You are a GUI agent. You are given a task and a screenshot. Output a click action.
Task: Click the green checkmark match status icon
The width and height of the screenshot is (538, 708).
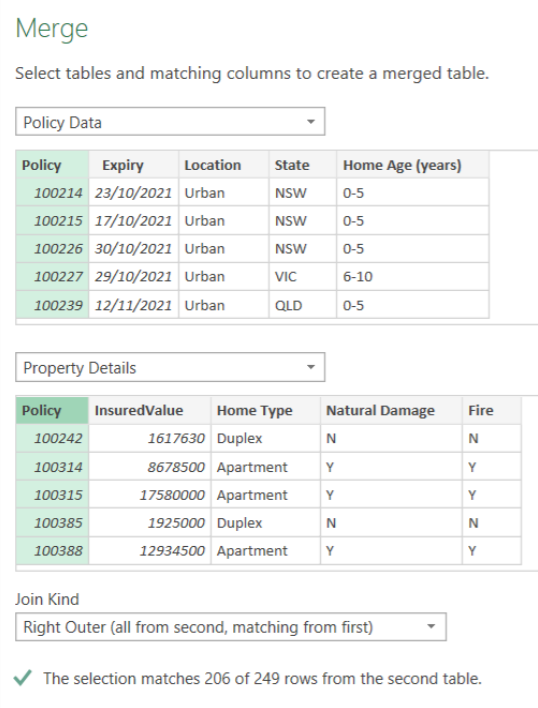[23, 678]
